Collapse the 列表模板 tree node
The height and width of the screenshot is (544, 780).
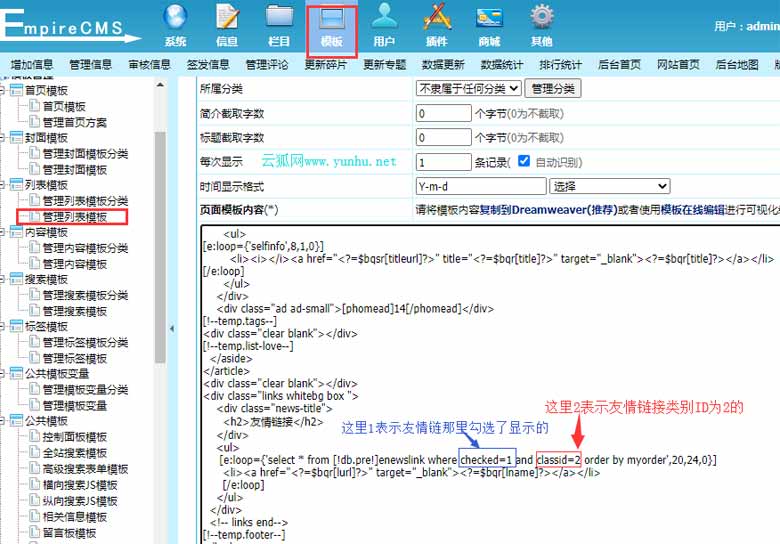pos(2,185)
